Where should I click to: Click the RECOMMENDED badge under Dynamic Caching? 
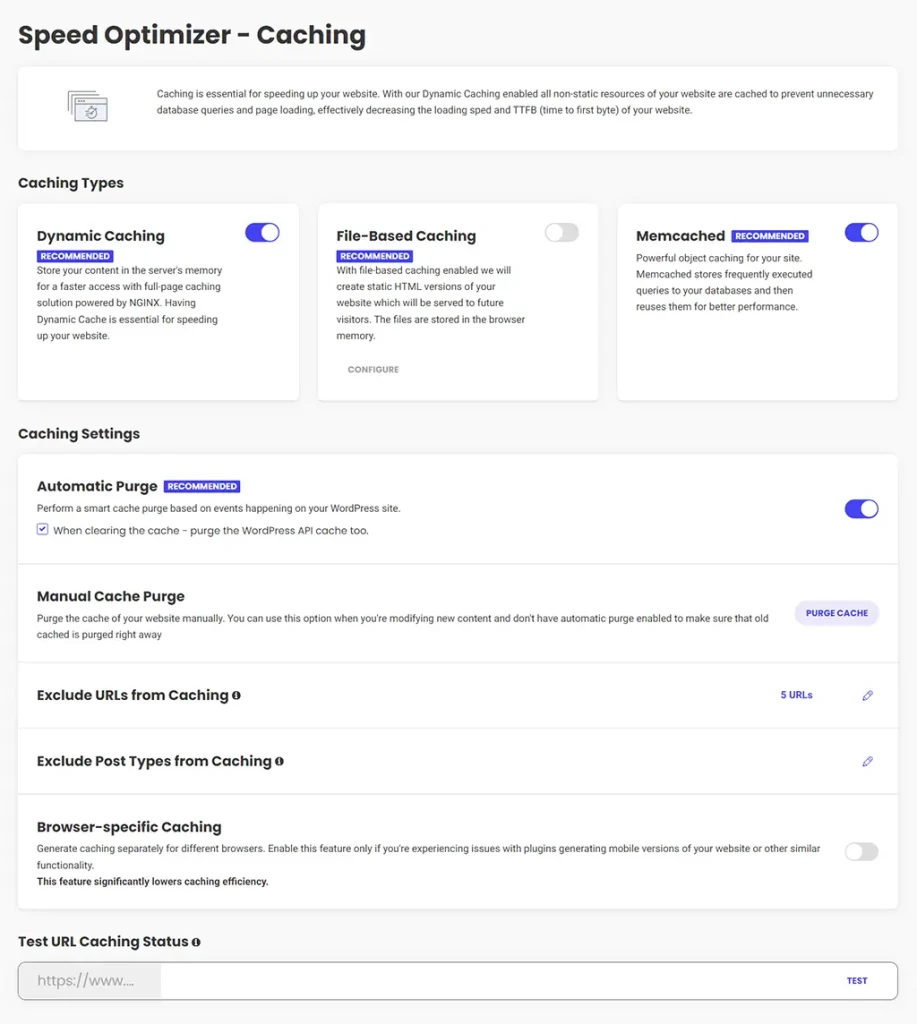pyautogui.click(x=74, y=256)
